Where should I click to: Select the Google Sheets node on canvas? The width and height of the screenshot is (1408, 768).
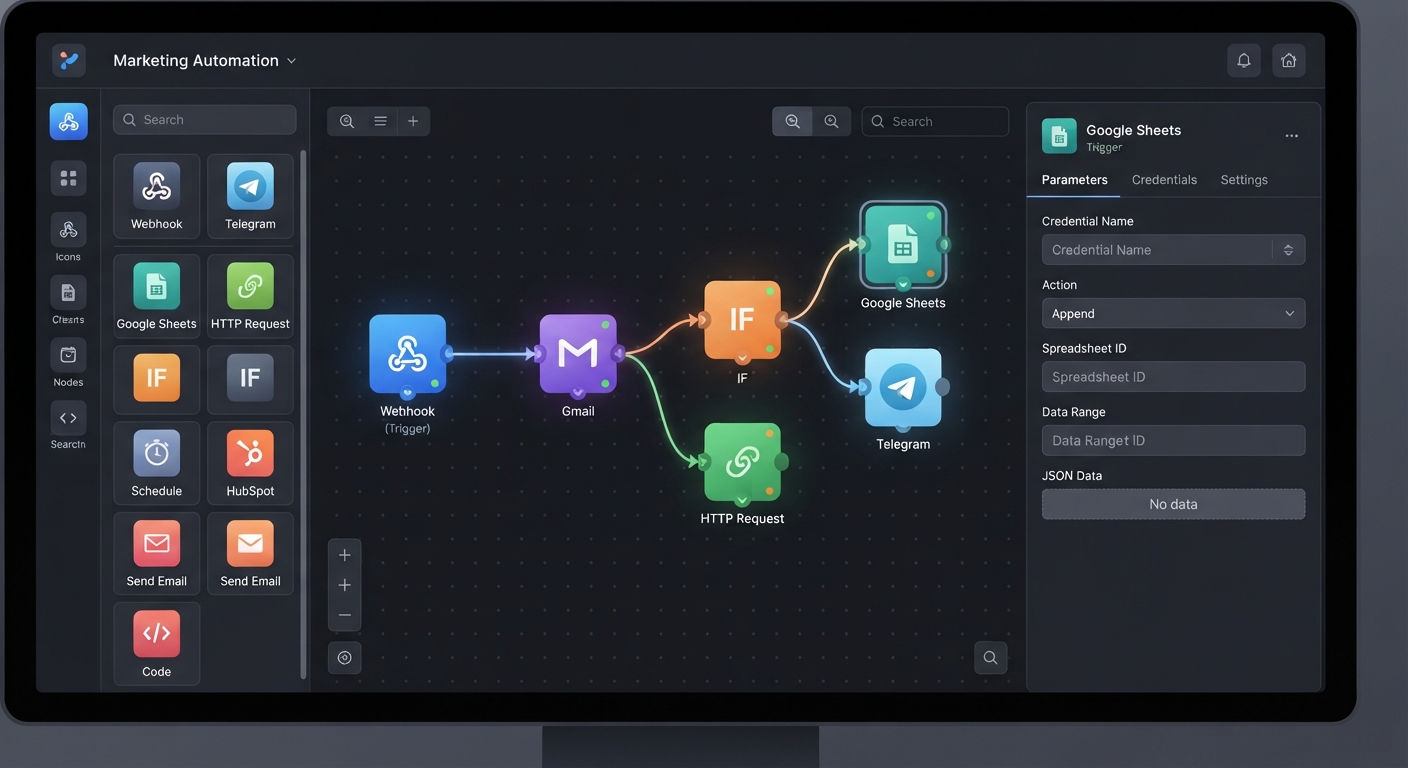coord(903,244)
